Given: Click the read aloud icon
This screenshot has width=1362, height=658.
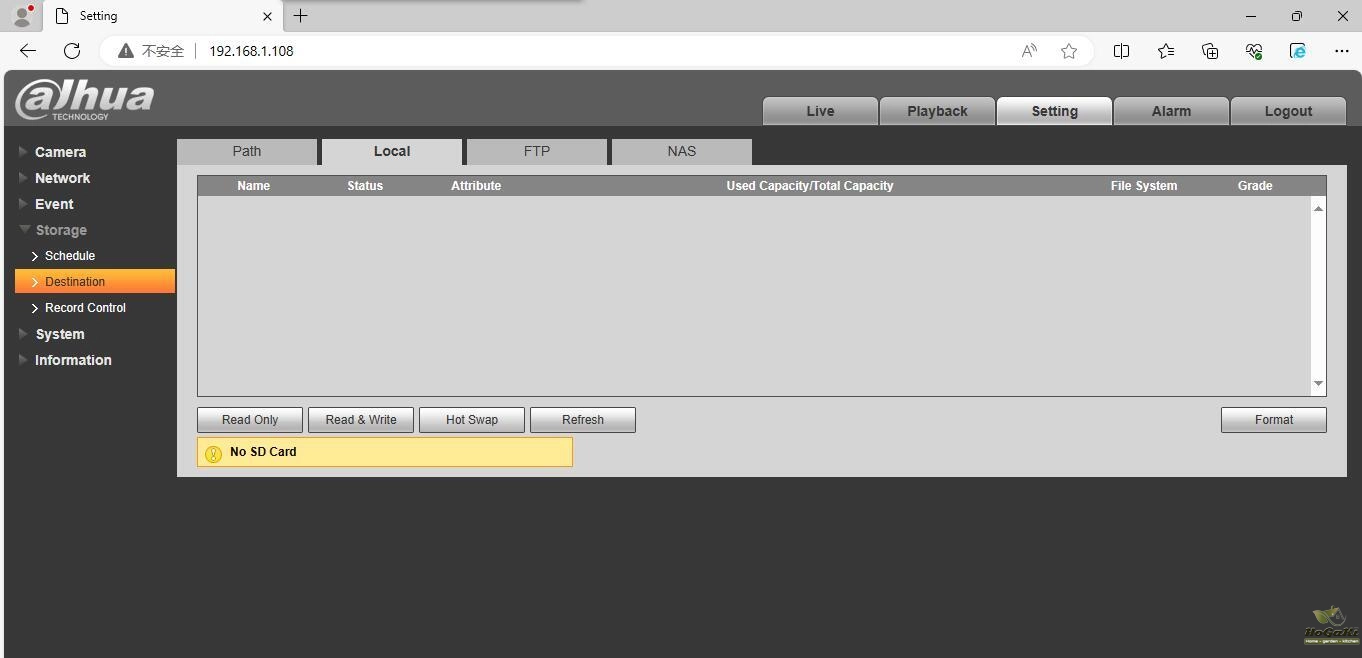Looking at the screenshot, I should coord(1028,51).
